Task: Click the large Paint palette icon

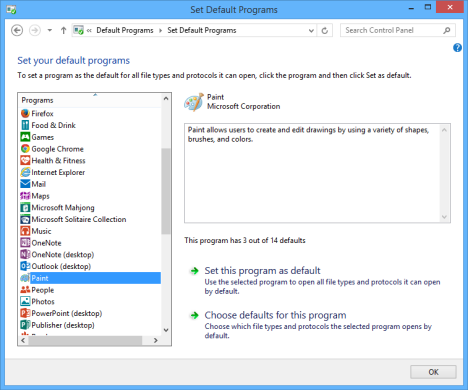Action: coord(194,102)
